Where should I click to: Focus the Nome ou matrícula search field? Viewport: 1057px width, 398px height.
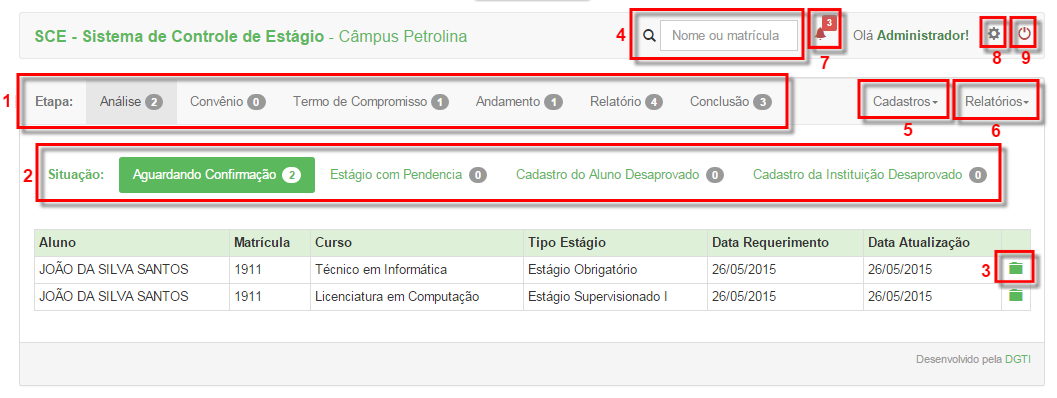[729, 36]
